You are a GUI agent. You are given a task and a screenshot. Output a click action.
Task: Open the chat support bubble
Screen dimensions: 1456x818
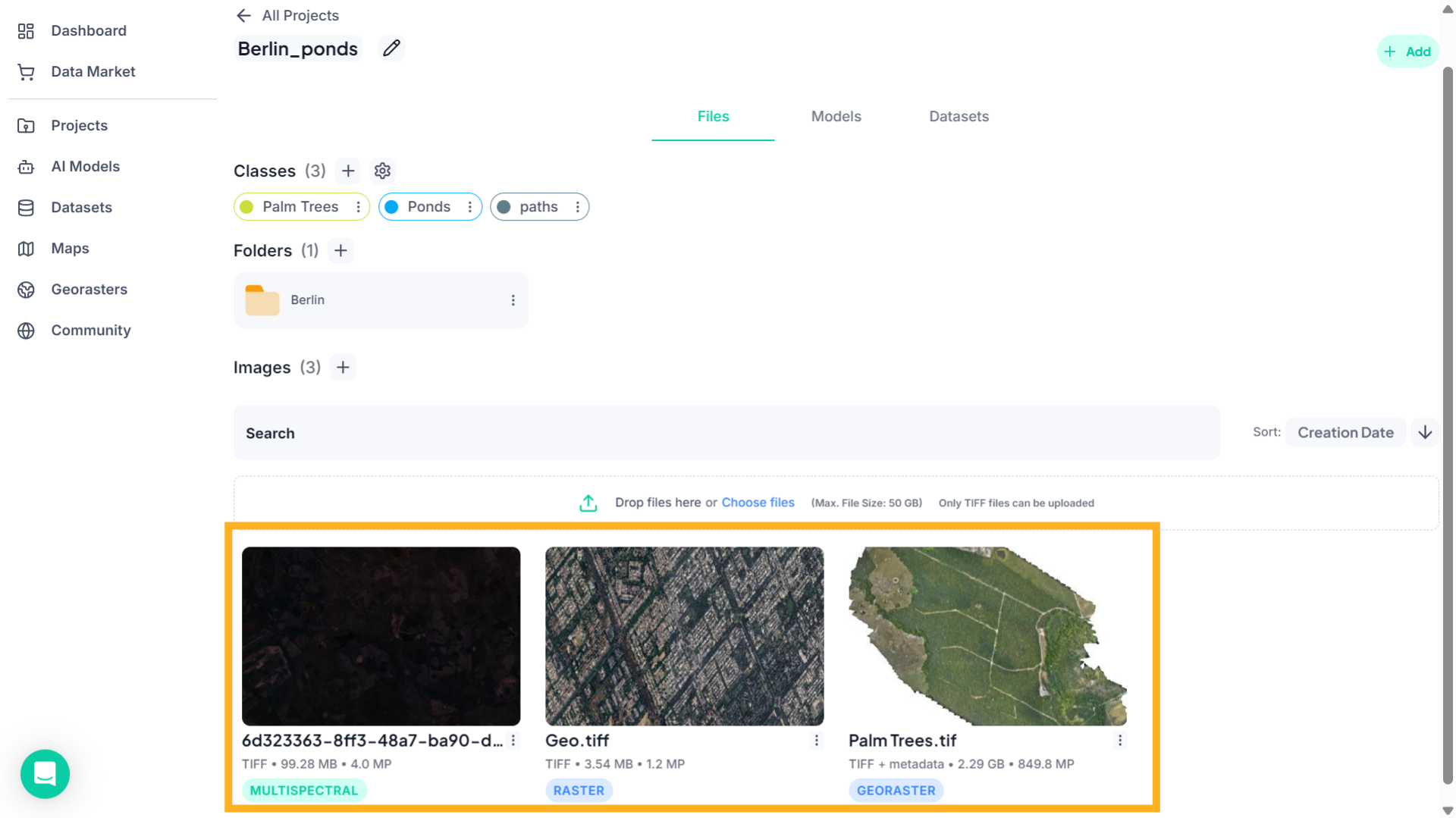(x=45, y=774)
